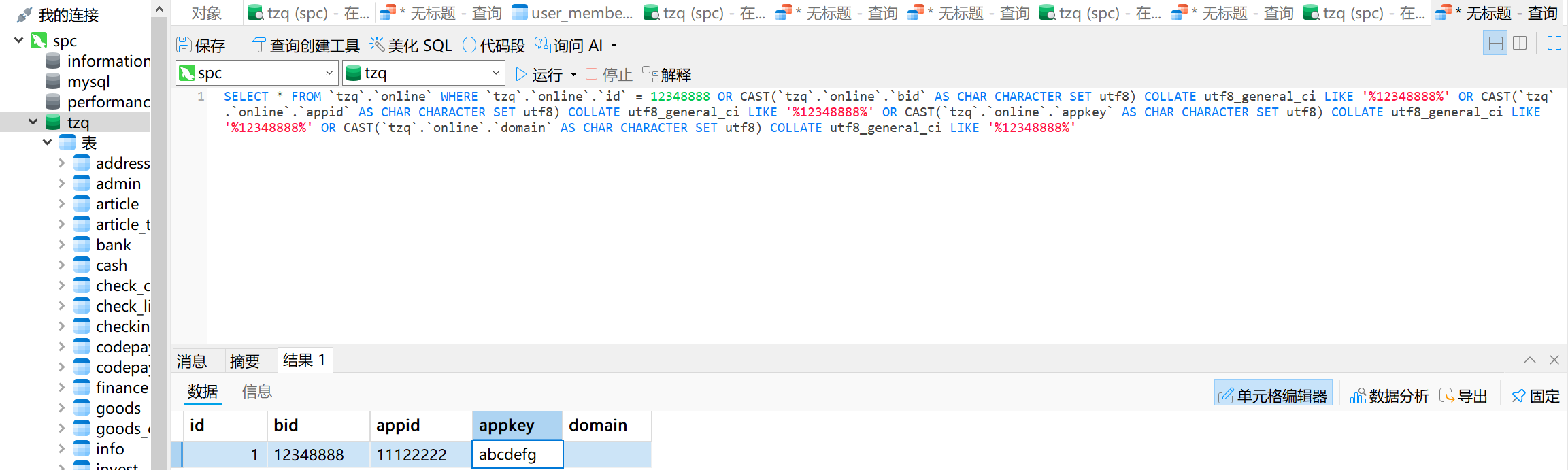This screenshot has height=470, width=1568.
Task: Open the Code Snippet (代码段) panel
Action: point(493,46)
